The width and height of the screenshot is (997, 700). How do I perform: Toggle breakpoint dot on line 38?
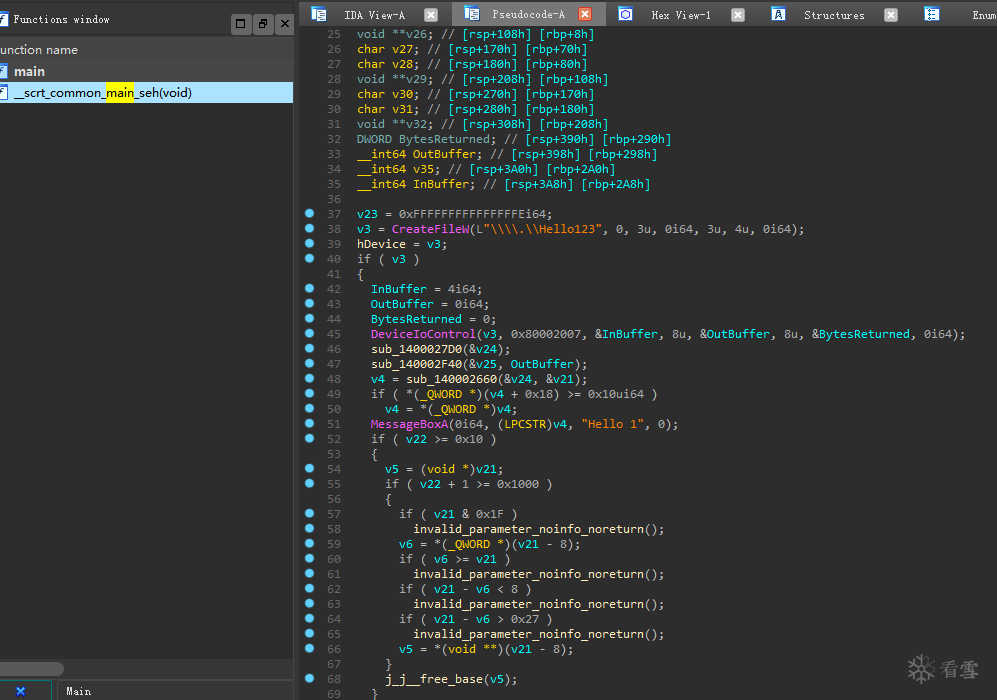coord(309,228)
